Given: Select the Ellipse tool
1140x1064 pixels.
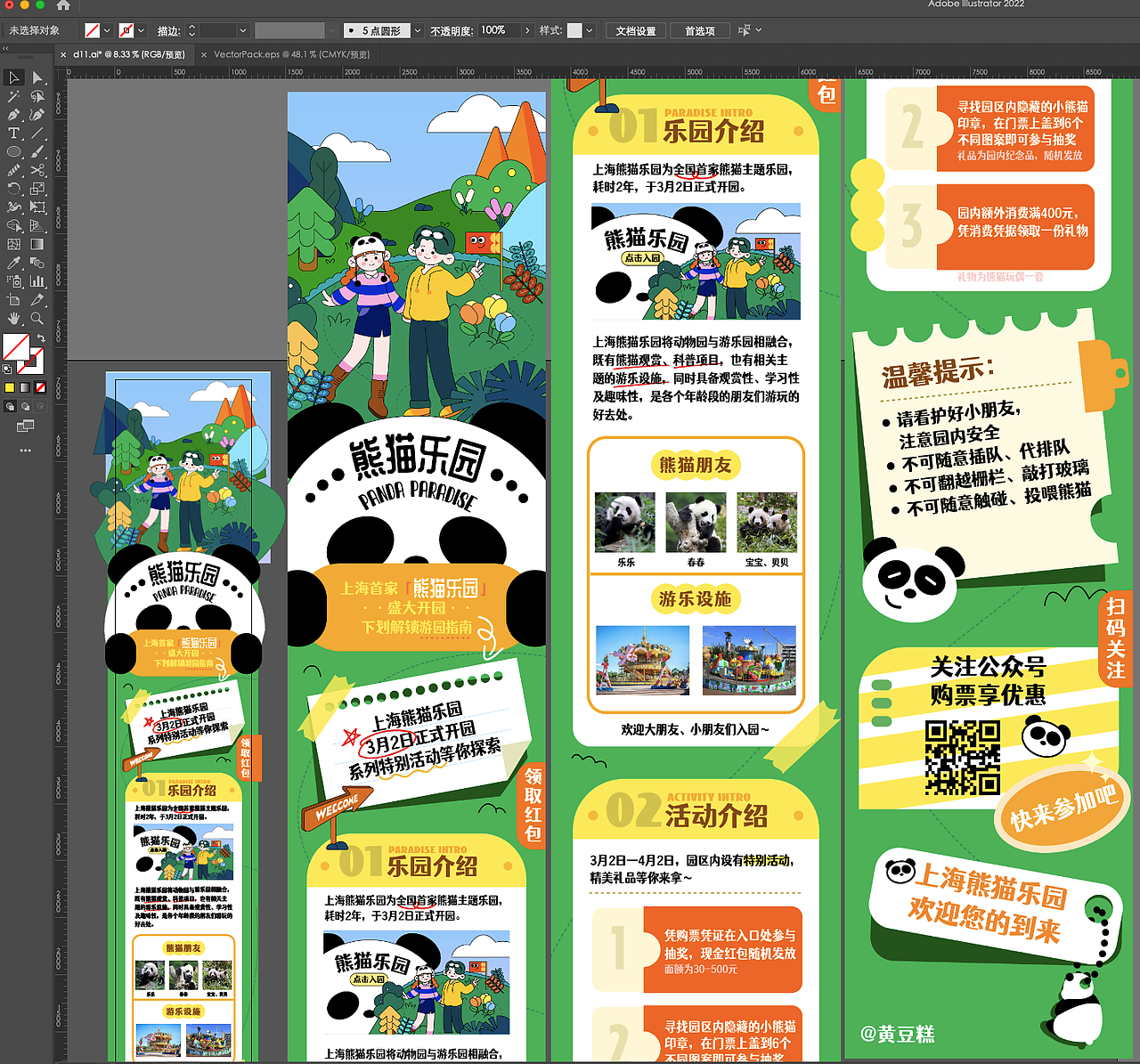Looking at the screenshot, I should pyautogui.click(x=13, y=152).
